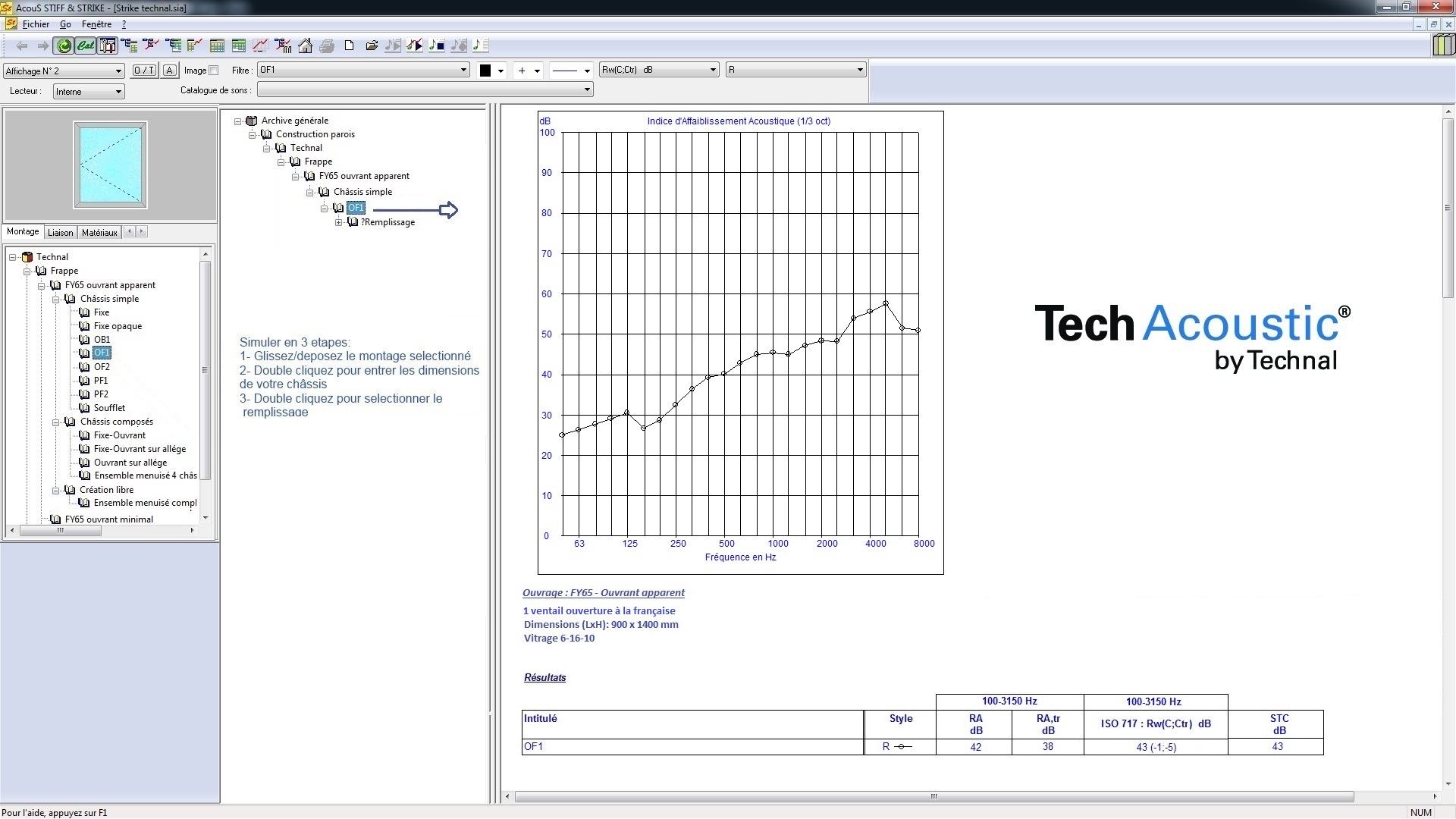This screenshot has width=1456, height=819.
Task: Click the books icon at toolbar right
Action: coord(1443,45)
